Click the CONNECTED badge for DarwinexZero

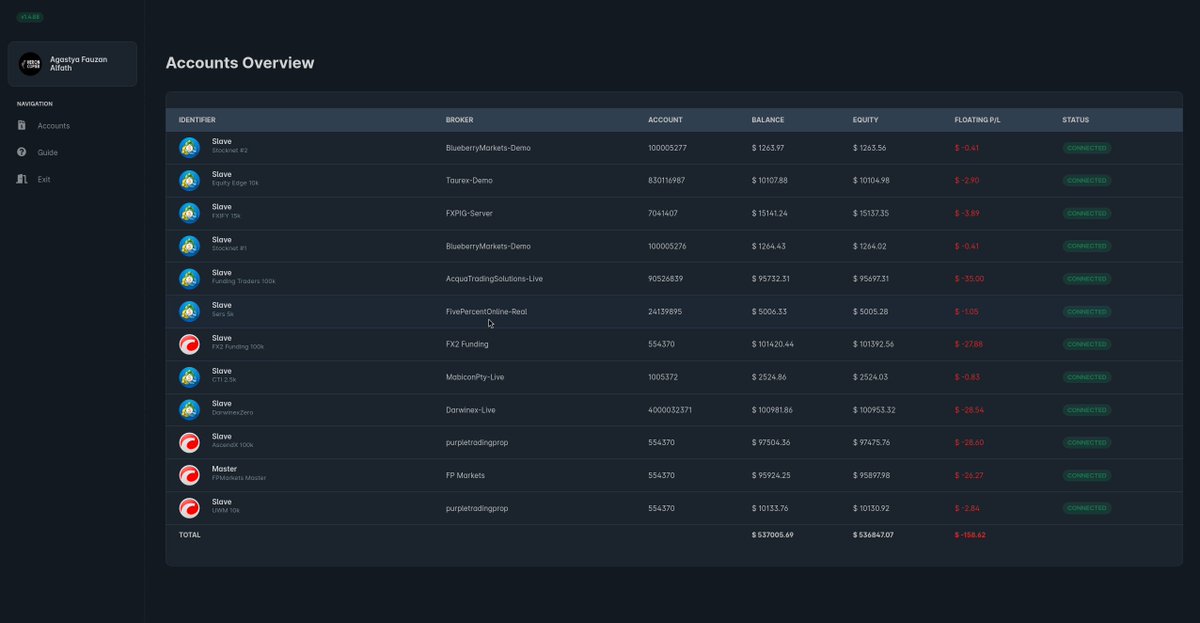click(x=1086, y=410)
